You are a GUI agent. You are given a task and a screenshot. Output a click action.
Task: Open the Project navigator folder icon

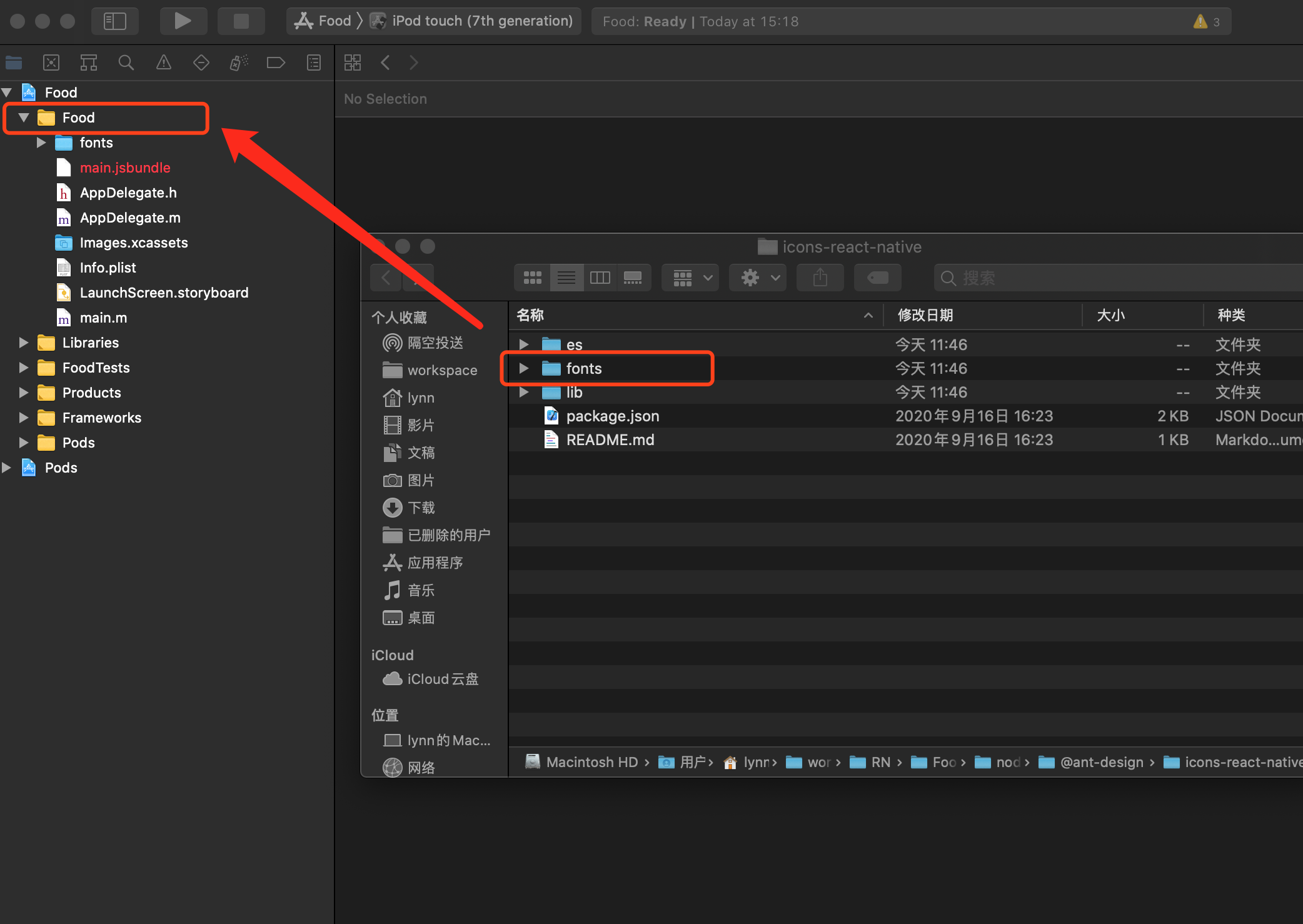coord(14,63)
